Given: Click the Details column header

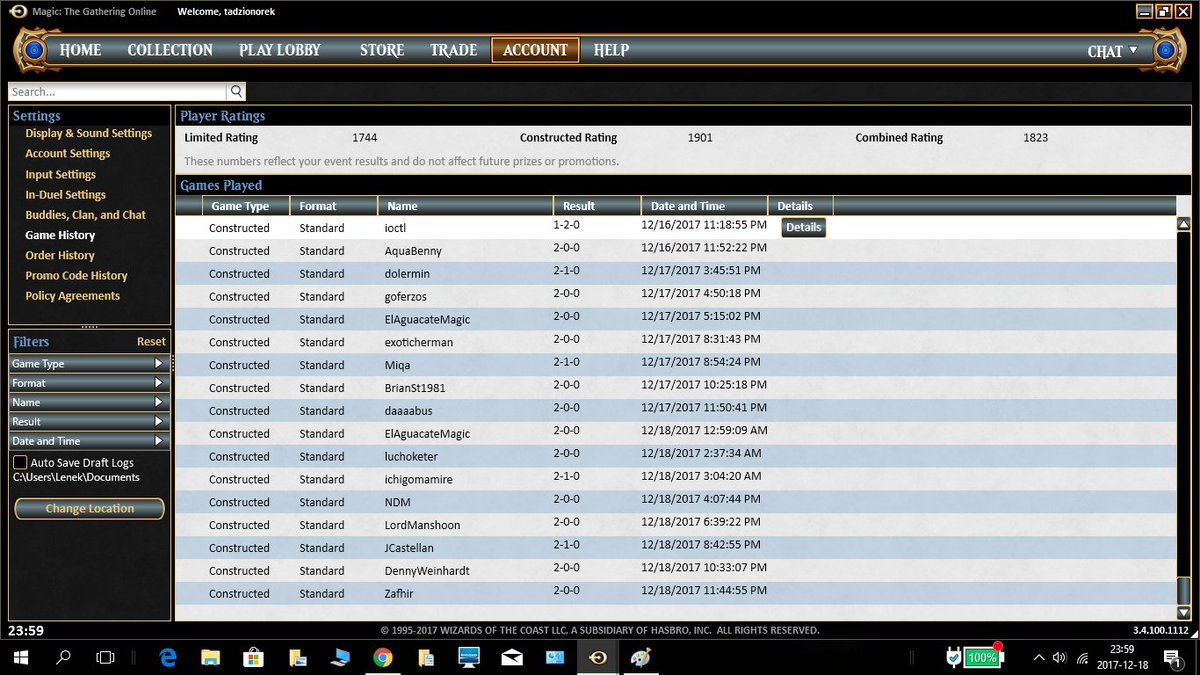Looking at the screenshot, I should [800, 206].
